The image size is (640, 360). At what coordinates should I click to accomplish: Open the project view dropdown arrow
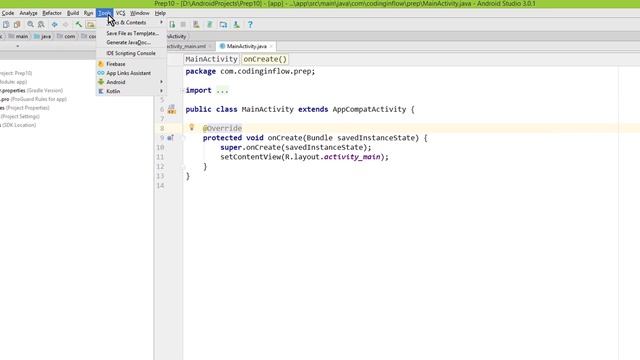click(18, 46)
